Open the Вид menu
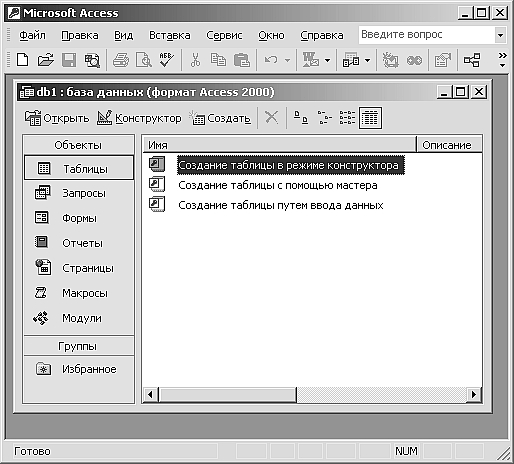The height and width of the screenshot is (464, 514). pos(123,35)
